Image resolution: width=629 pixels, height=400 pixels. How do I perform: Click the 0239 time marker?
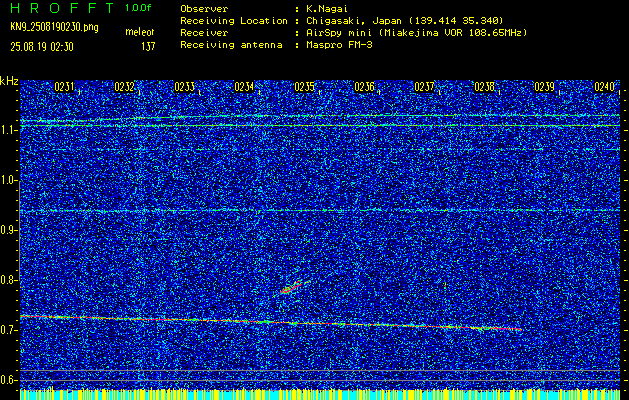point(544,87)
